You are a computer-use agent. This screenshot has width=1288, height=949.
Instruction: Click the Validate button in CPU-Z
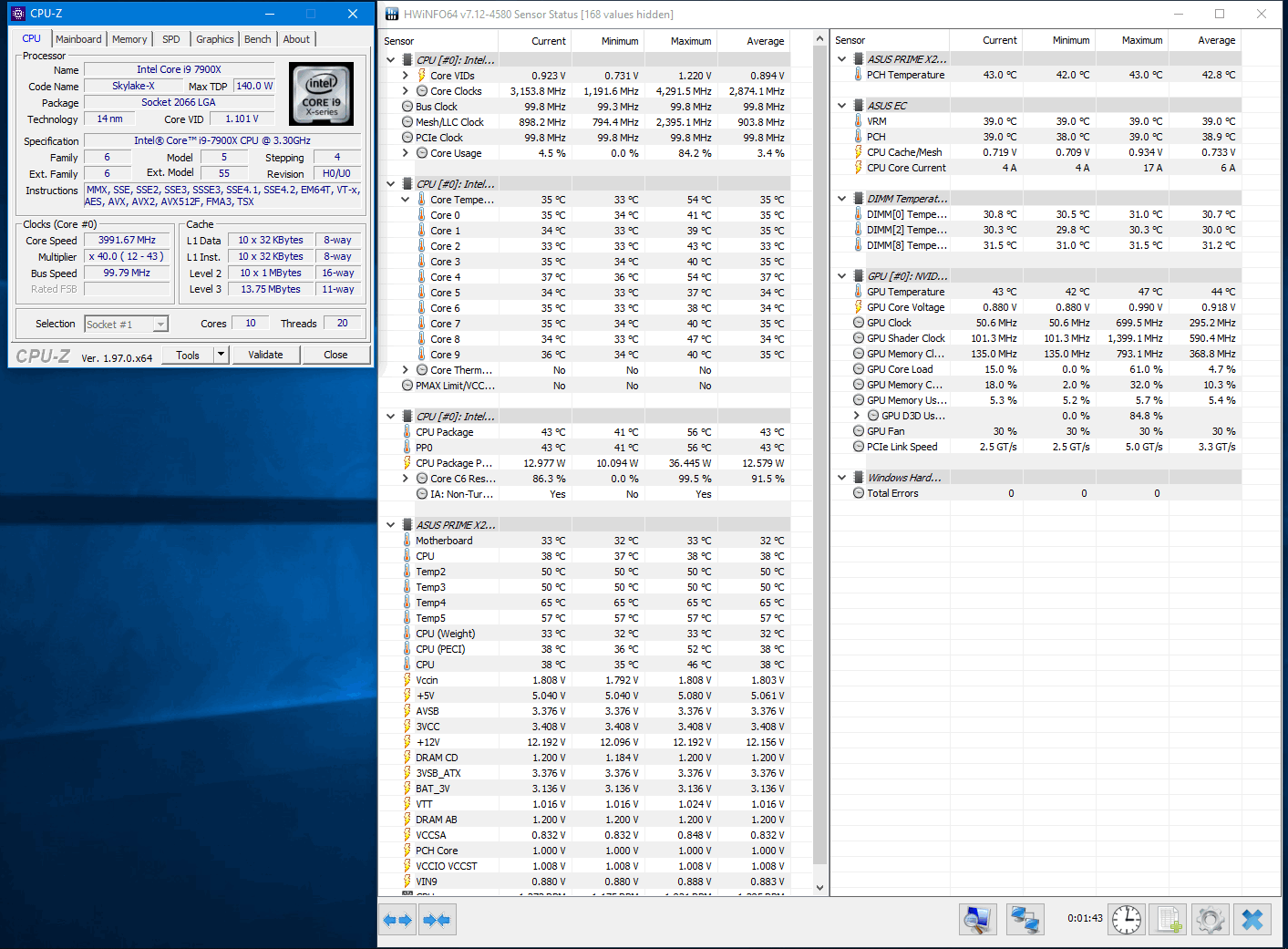pos(265,355)
